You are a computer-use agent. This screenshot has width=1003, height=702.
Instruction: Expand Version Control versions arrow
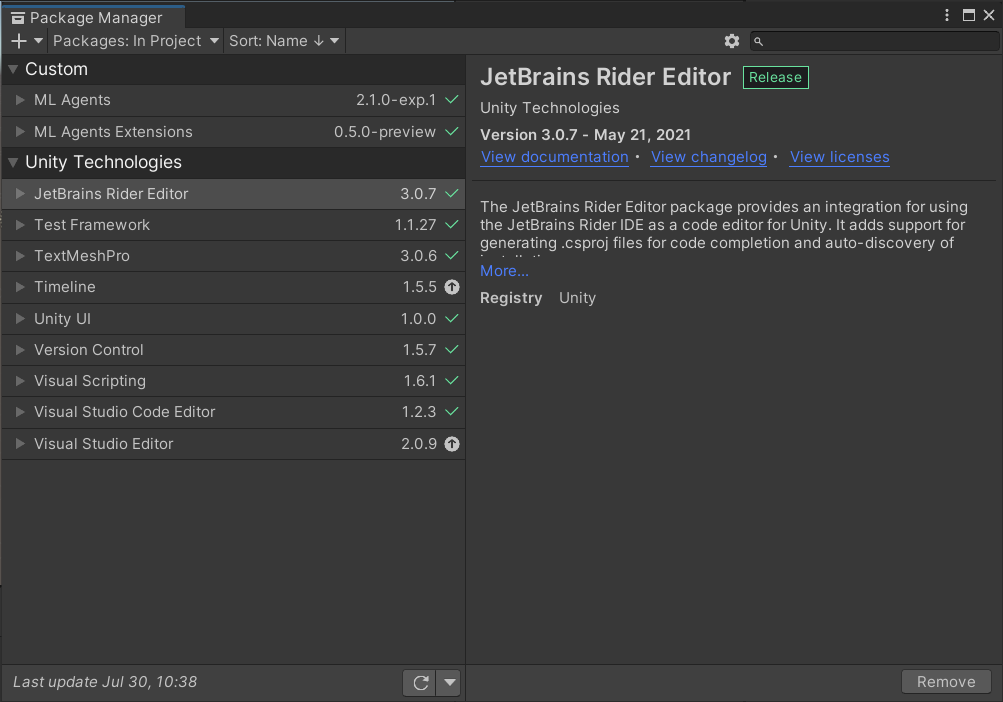tap(20, 350)
